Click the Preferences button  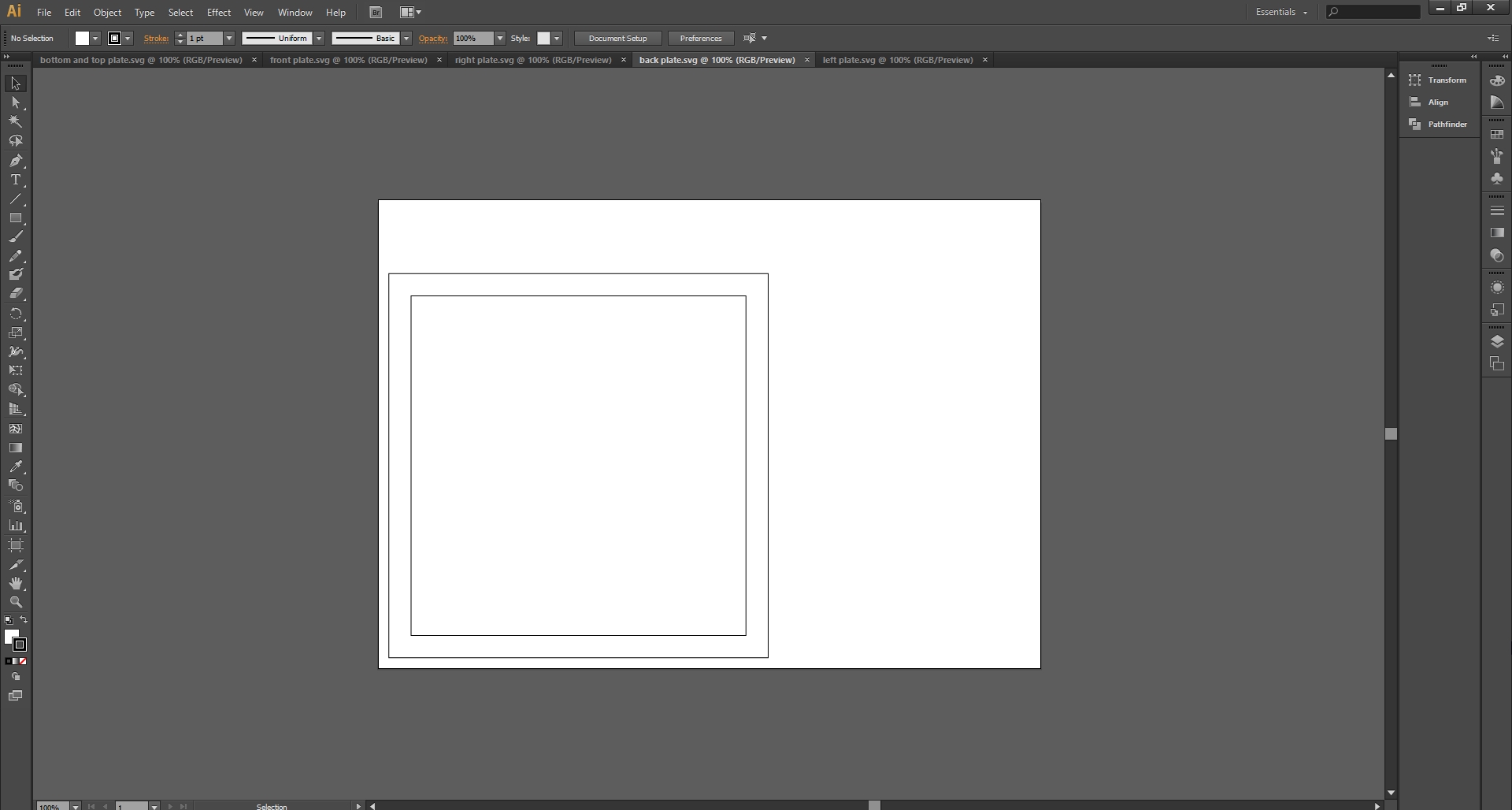click(701, 38)
